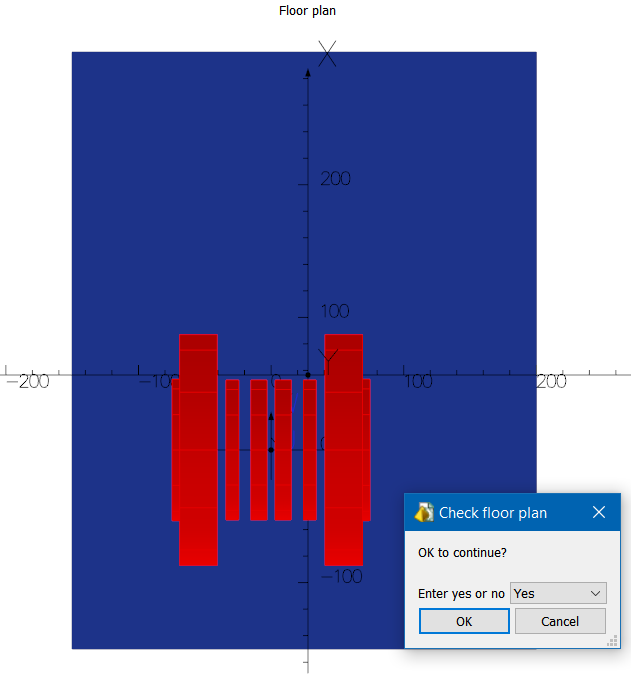
Task: Click the dialog's application icon
Action: 424,512
